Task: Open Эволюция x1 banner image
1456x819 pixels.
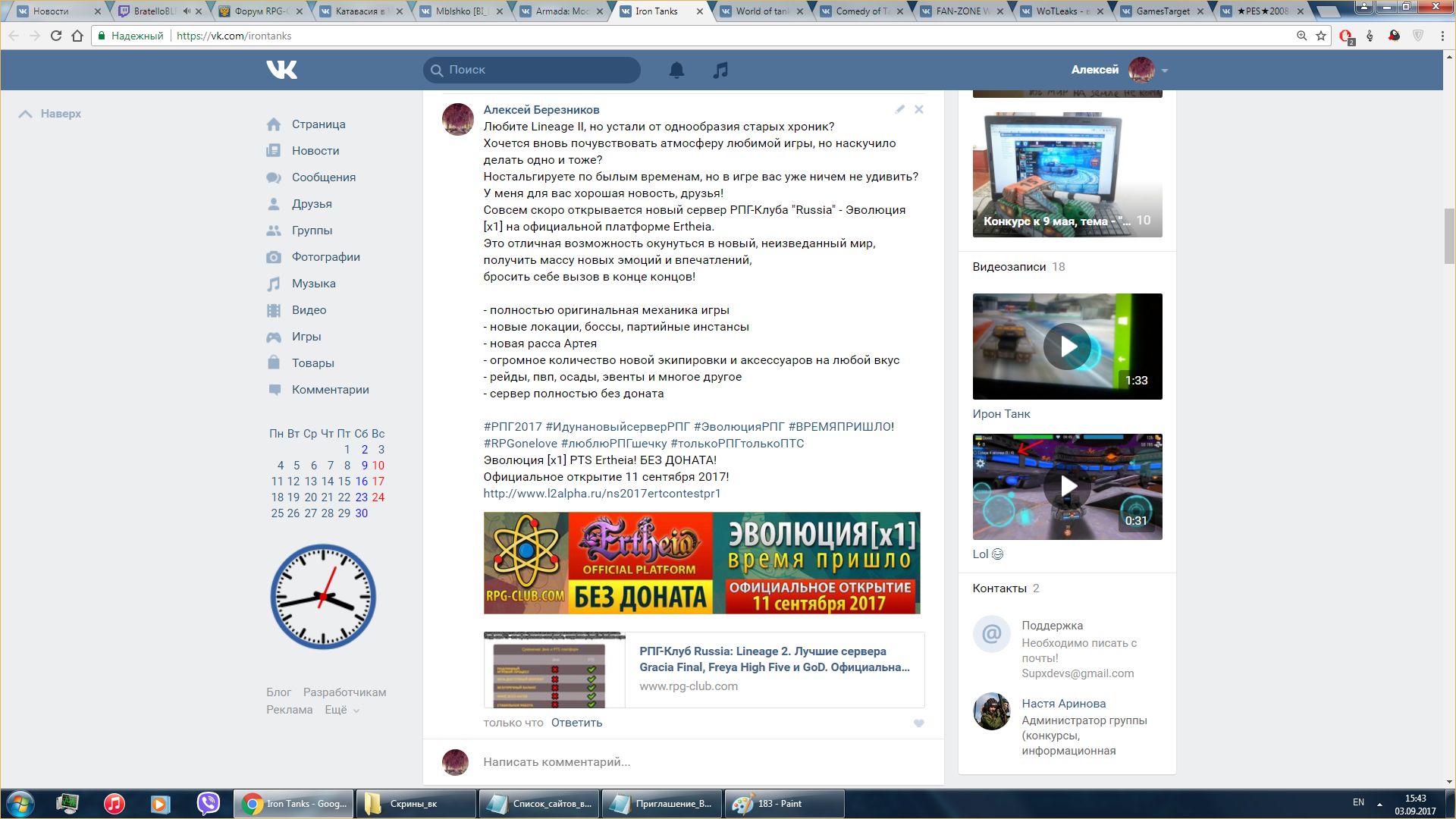Action: click(701, 563)
